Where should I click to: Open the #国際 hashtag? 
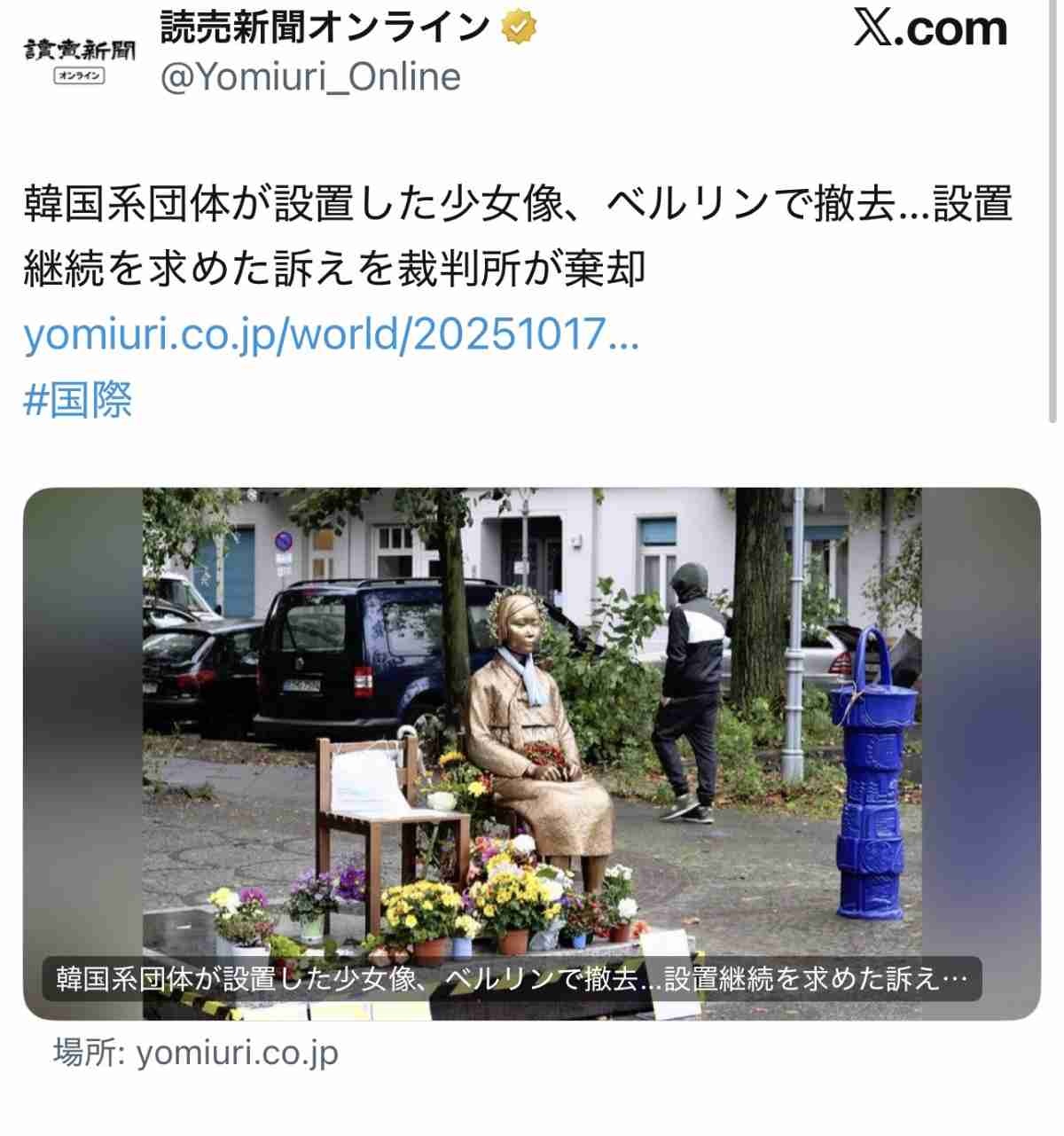click(78, 399)
